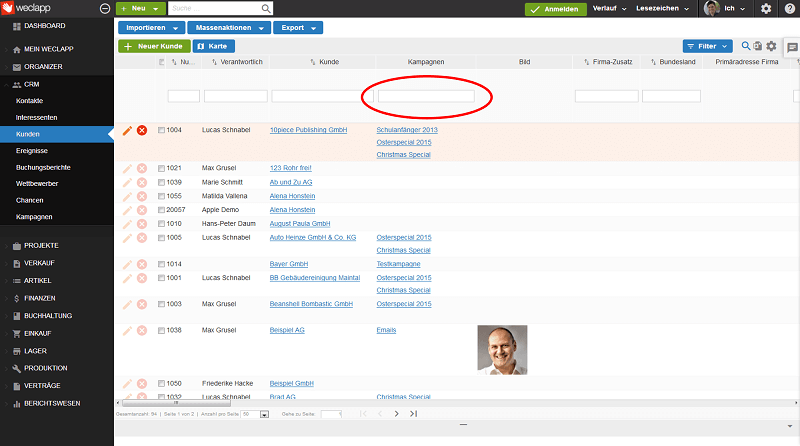
Task: Open table search magnifier icon
Action: (x=745, y=46)
